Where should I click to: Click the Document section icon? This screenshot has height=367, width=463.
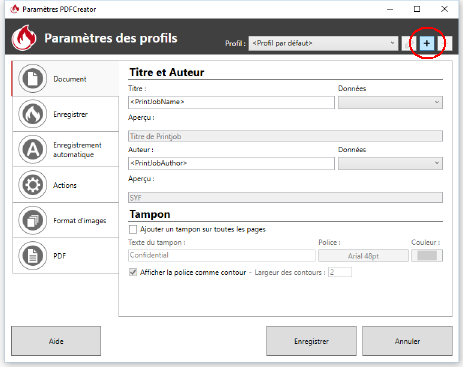(x=33, y=79)
